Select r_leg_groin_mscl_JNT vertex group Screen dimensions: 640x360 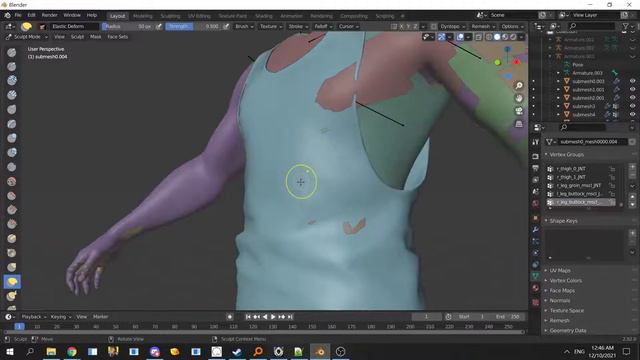581,185
